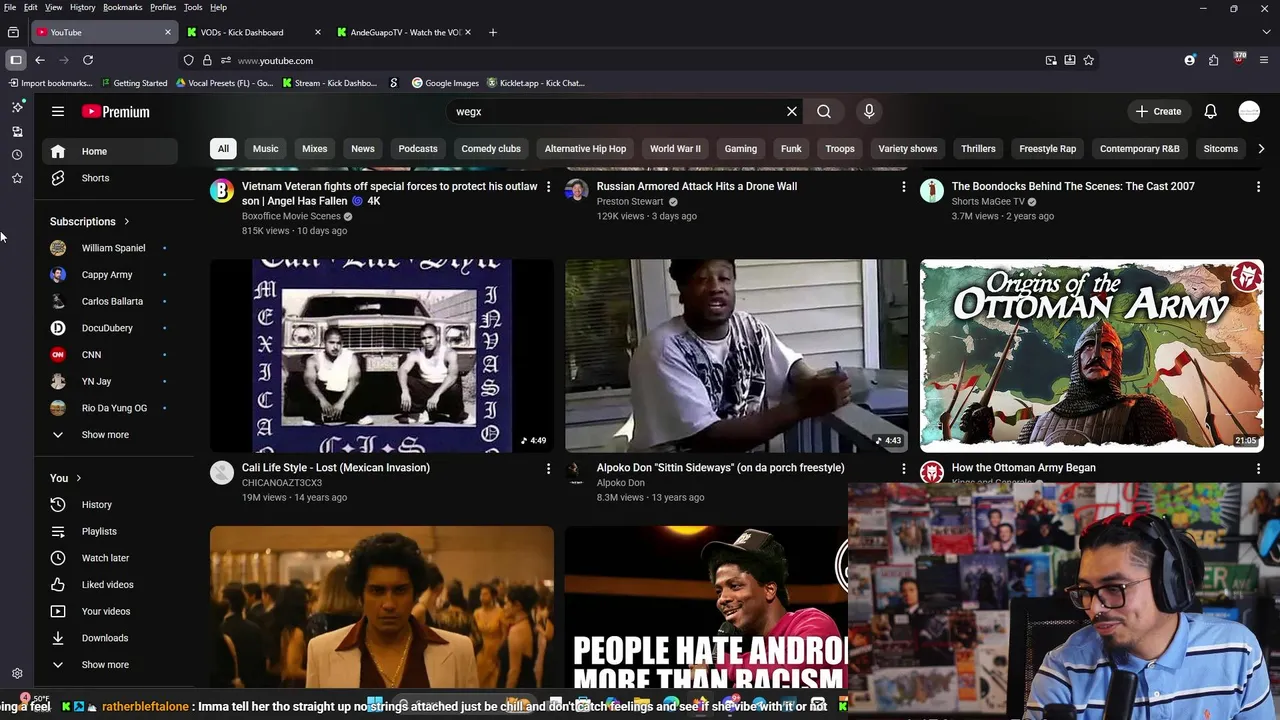Switch to VODs - Kick Dashboard tab

pos(255,32)
